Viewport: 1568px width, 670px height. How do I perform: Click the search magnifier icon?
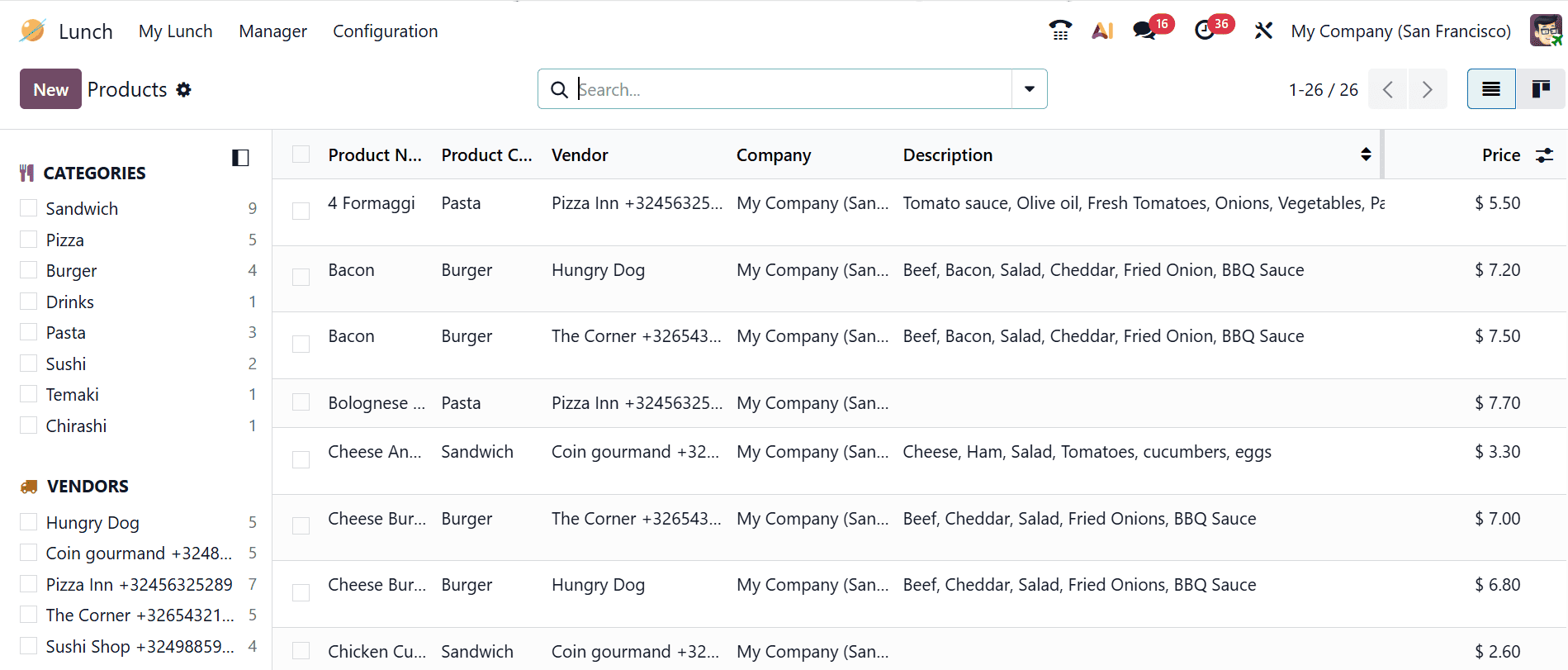559,89
